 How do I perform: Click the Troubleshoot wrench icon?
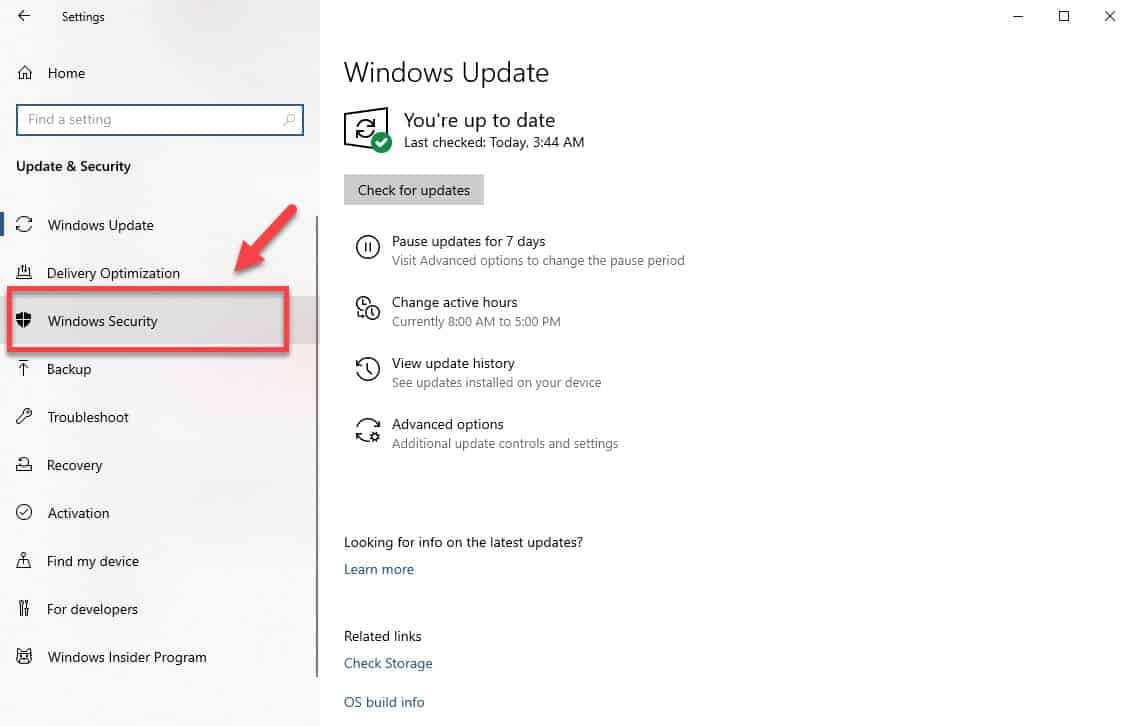pyautogui.click(x=24, y=416)
